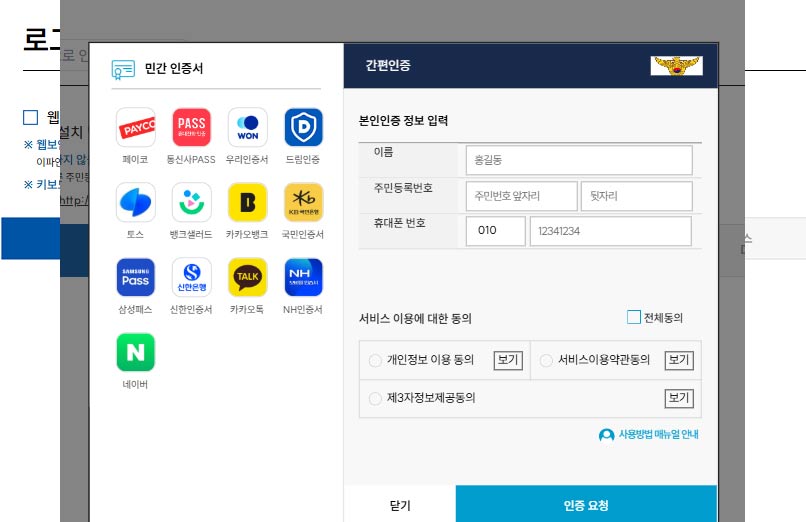806x522 pixels.
Task: View details of 서비스이용약관동의 (보기)
Action: click(x=679, y=360)
